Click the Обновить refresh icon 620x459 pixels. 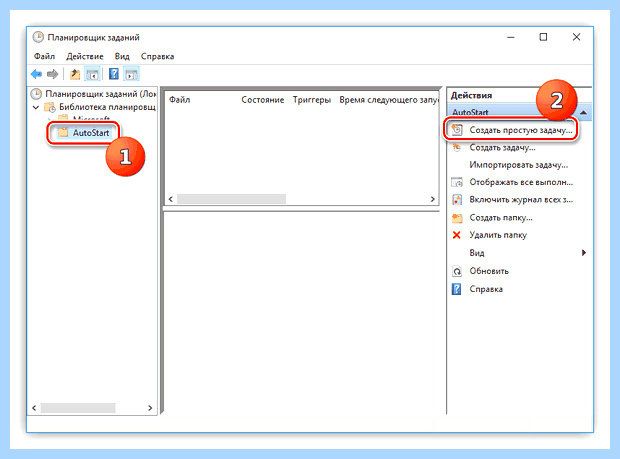point(457,271)
